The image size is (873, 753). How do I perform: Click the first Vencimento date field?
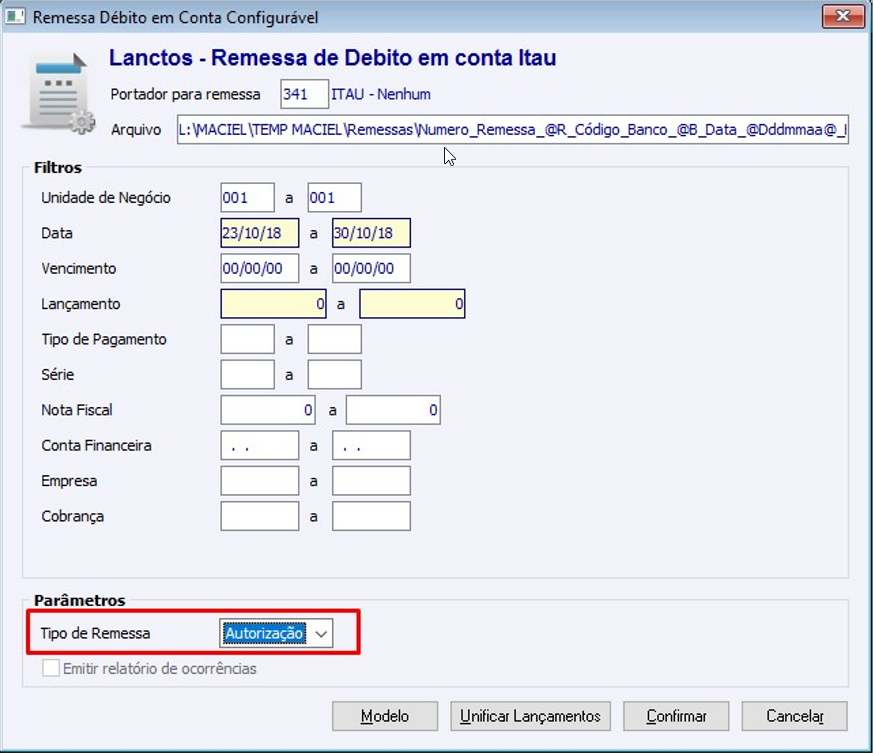pyautogui.click(x=259, y=268)
